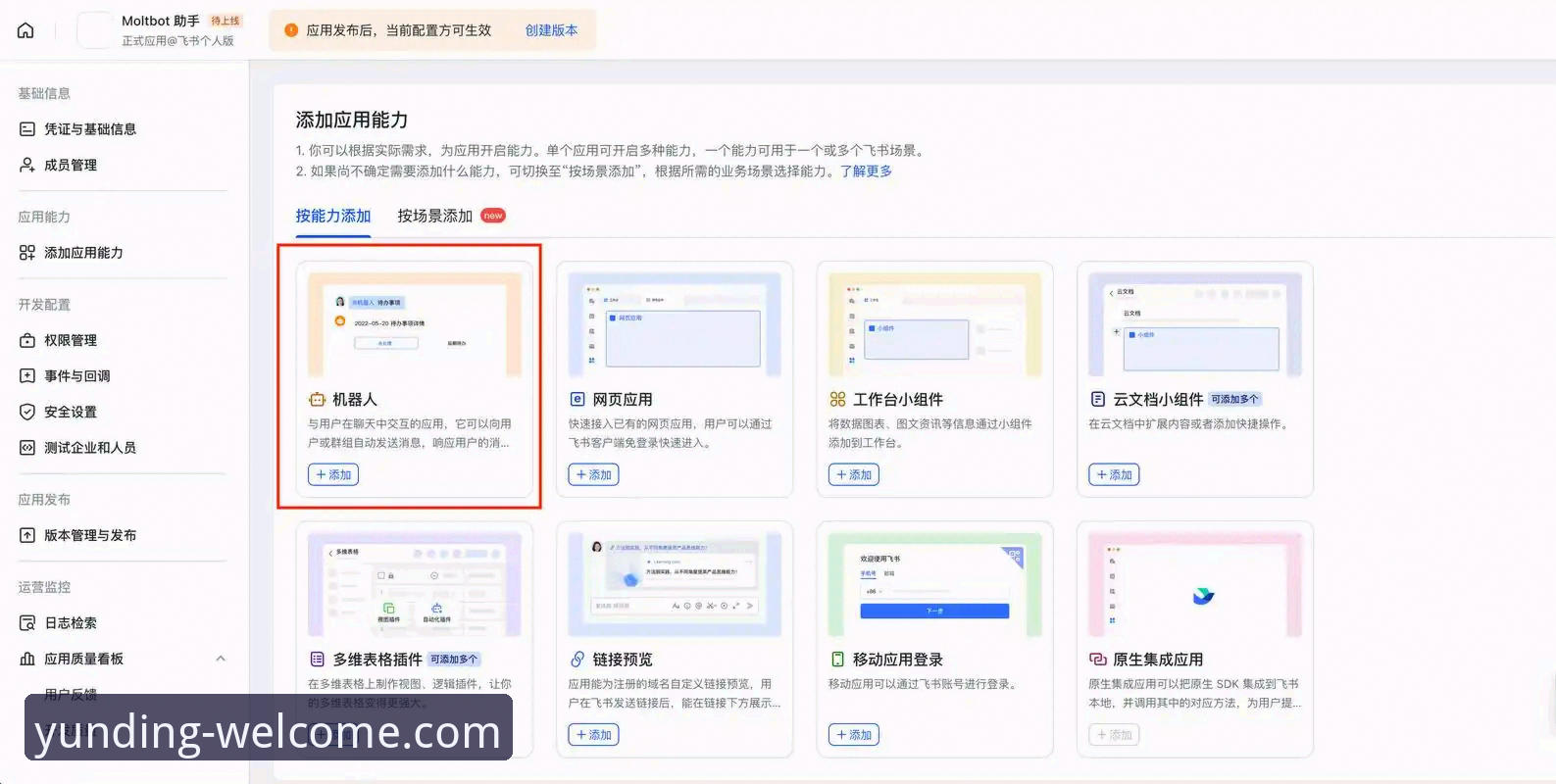The image size is (1556, 784).
Task: Click the 日志检索 search icon
Action: [27, 623]
